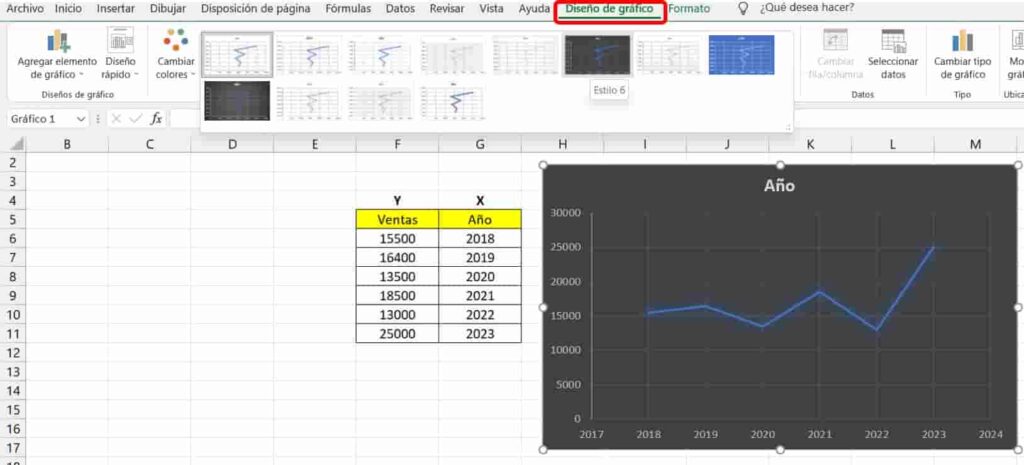This screenshot has height=465, width=1024.
Task: Click the Gráfico 1 name box field
Action: [38, 118]
